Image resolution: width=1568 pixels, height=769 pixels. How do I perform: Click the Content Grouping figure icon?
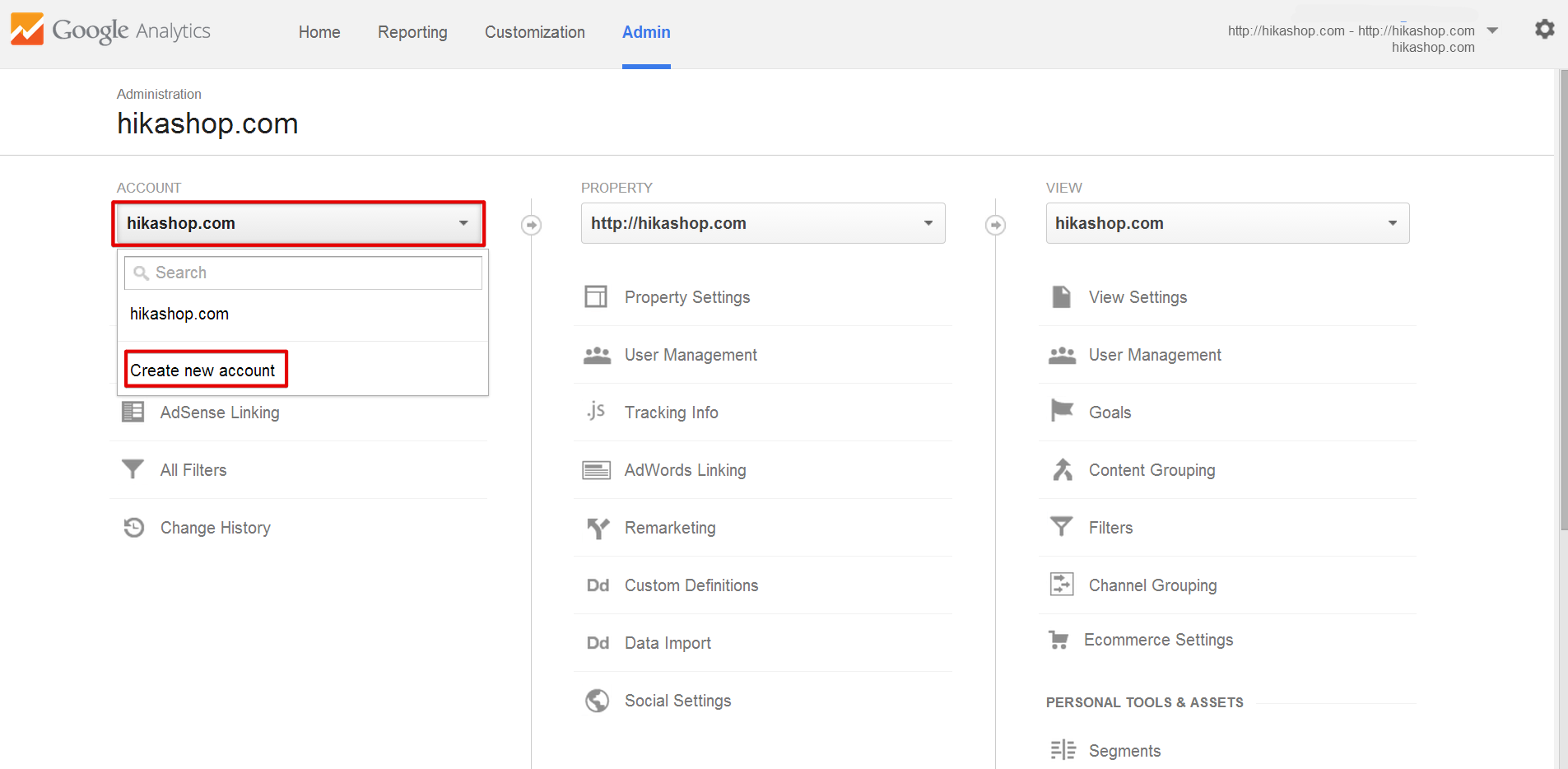click(x=1063, y=469)
